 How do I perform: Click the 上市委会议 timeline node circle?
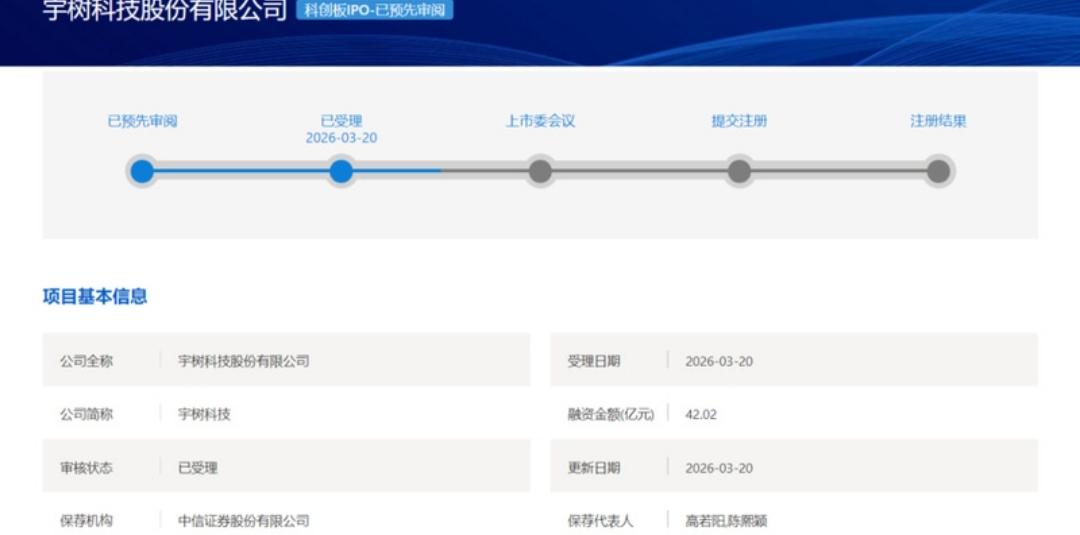(x=540, y=171)
